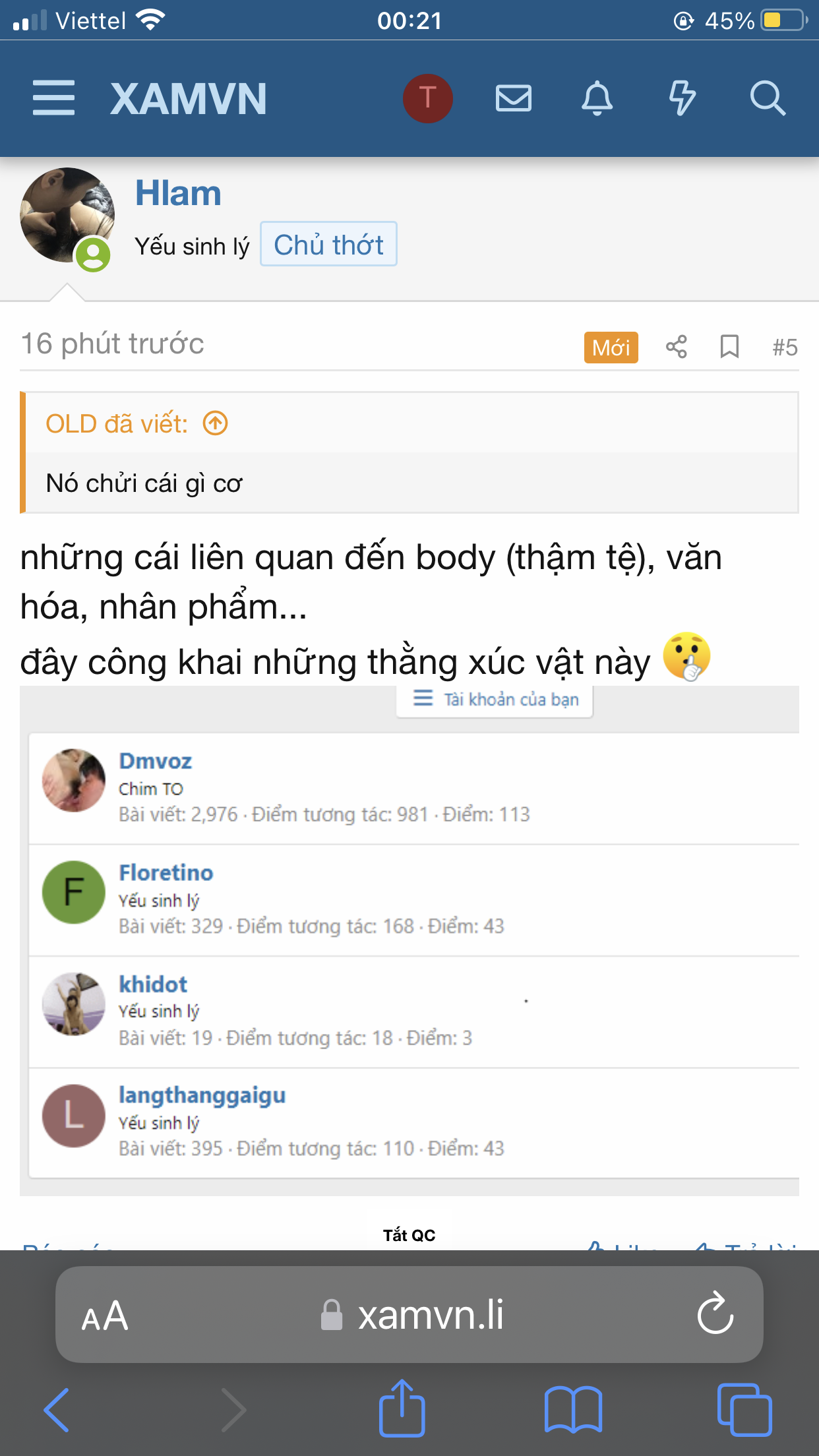Open the hamburger navigation menu
The width and height of the screenshot is (819, 1456).
(53, 98)
